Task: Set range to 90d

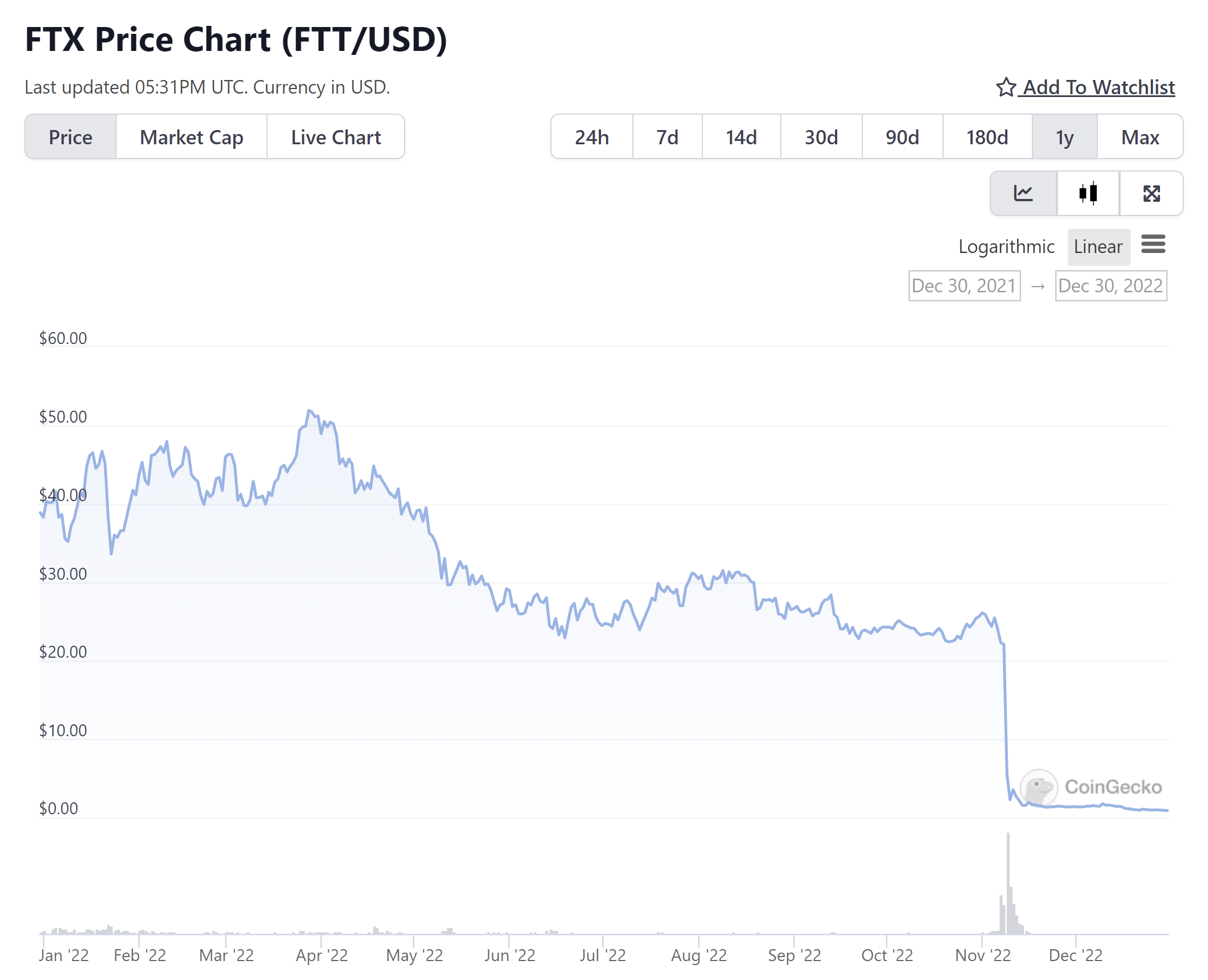Action: coord(902,137)
